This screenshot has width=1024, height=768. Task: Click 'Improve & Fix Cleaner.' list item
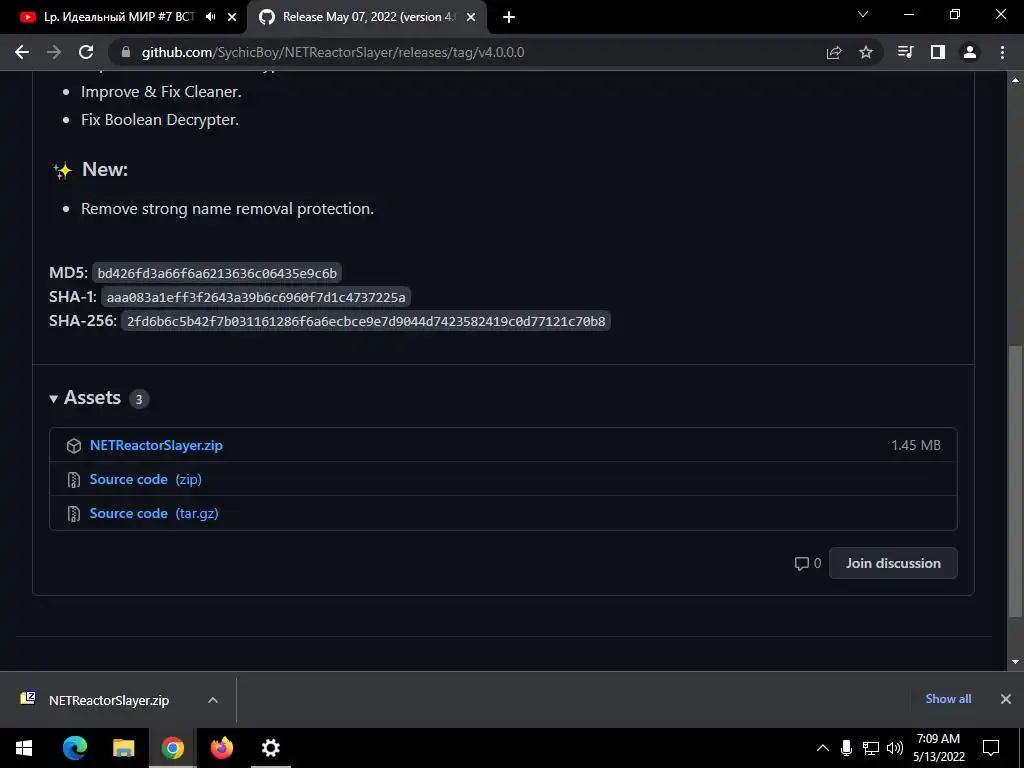point(161,92)
